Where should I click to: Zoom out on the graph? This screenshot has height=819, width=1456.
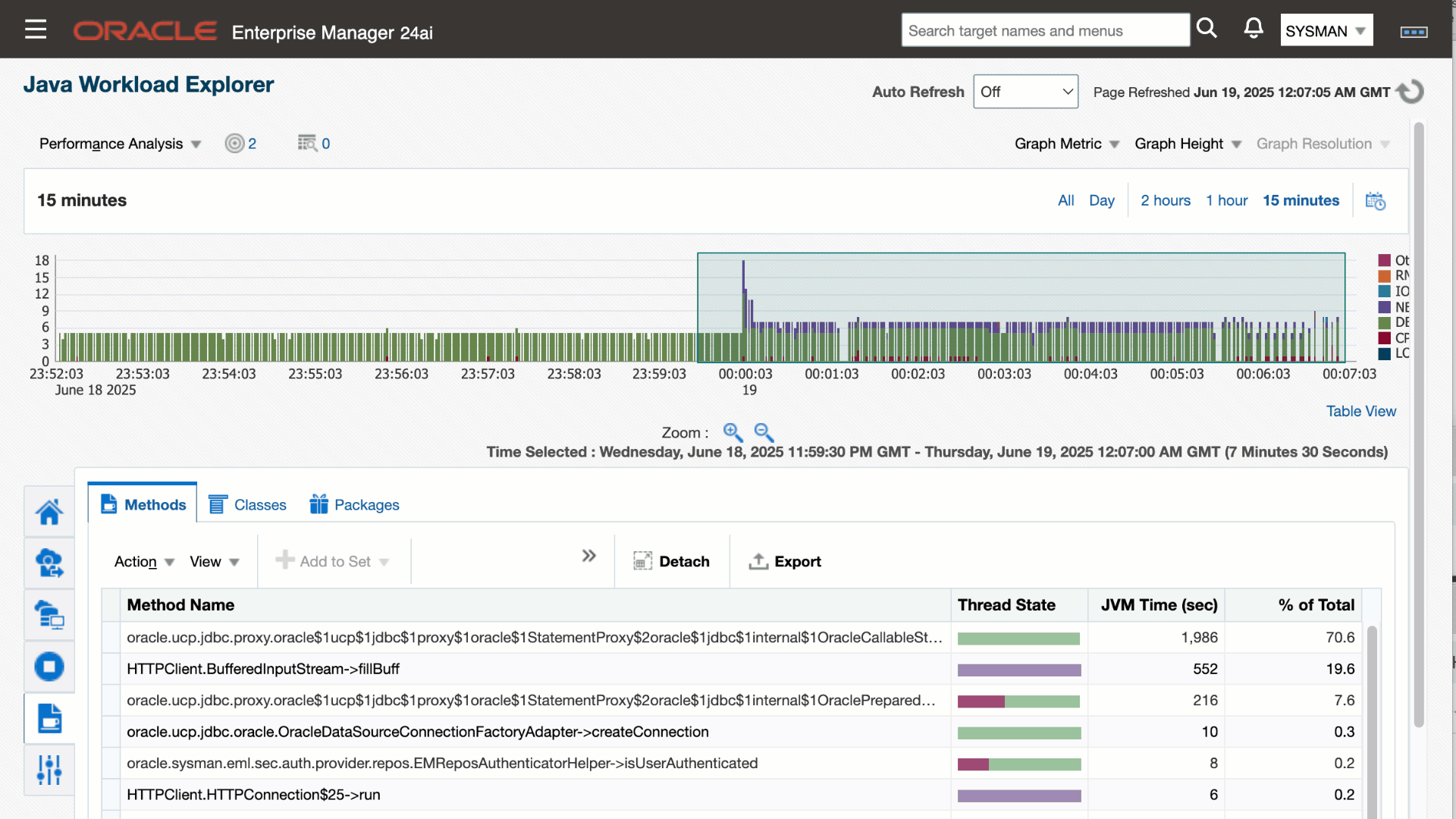(764, 432)
